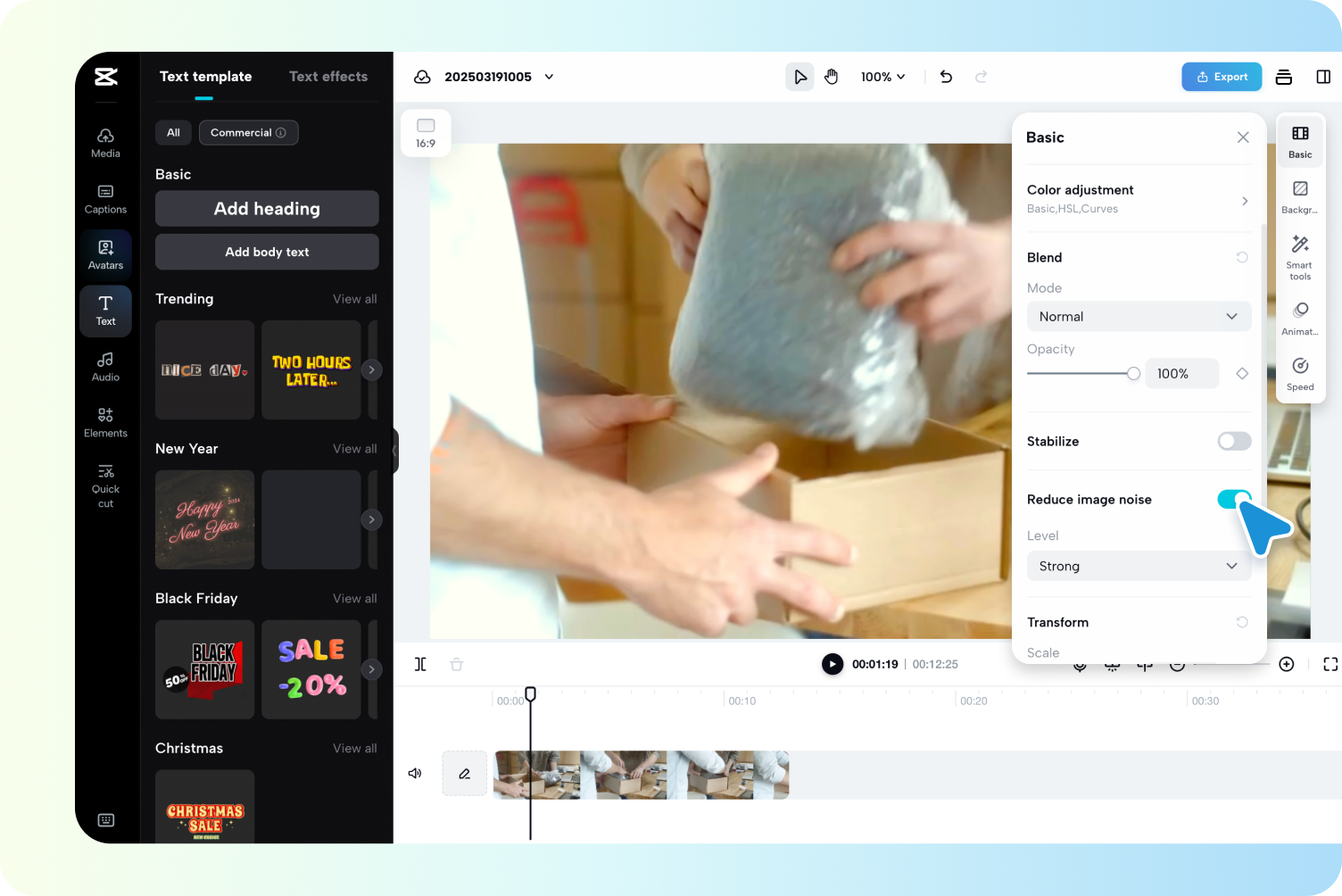Open the Elements panel
This screenshot has width=1342, height=896.
(105, 423)
